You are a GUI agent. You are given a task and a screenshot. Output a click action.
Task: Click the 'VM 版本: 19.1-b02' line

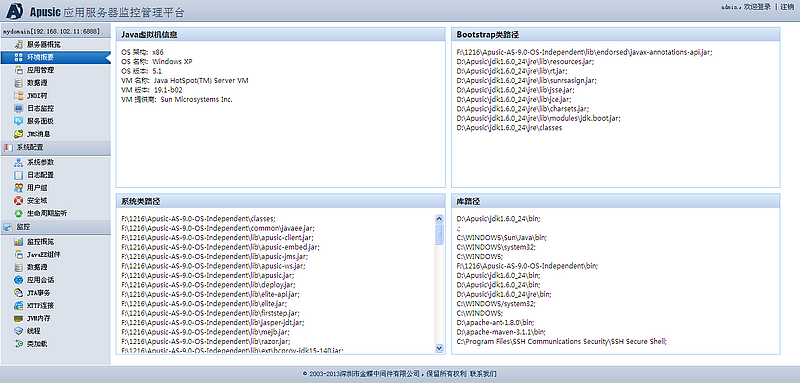[153, 90]
